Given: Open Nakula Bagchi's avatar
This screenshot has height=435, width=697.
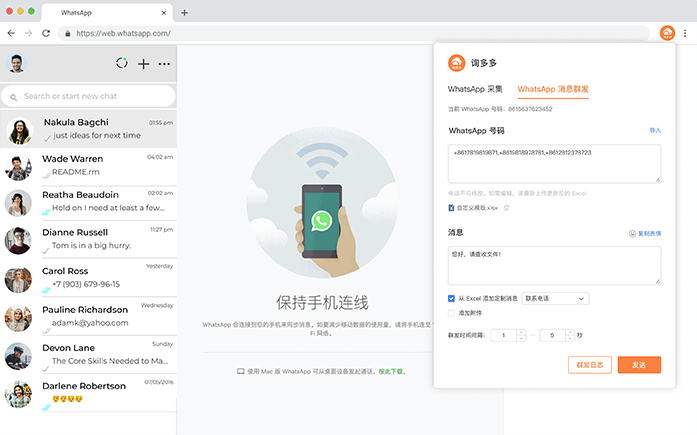Looking at the screenshot, I should [x=20, y=131].
